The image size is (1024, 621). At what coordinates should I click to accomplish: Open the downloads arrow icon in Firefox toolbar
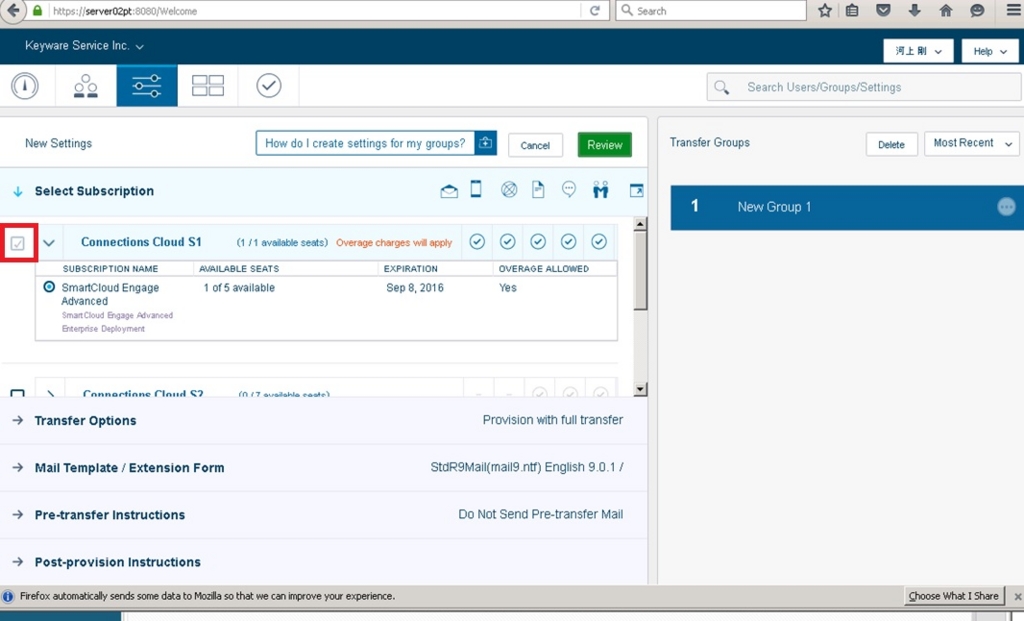pos(914,10)
